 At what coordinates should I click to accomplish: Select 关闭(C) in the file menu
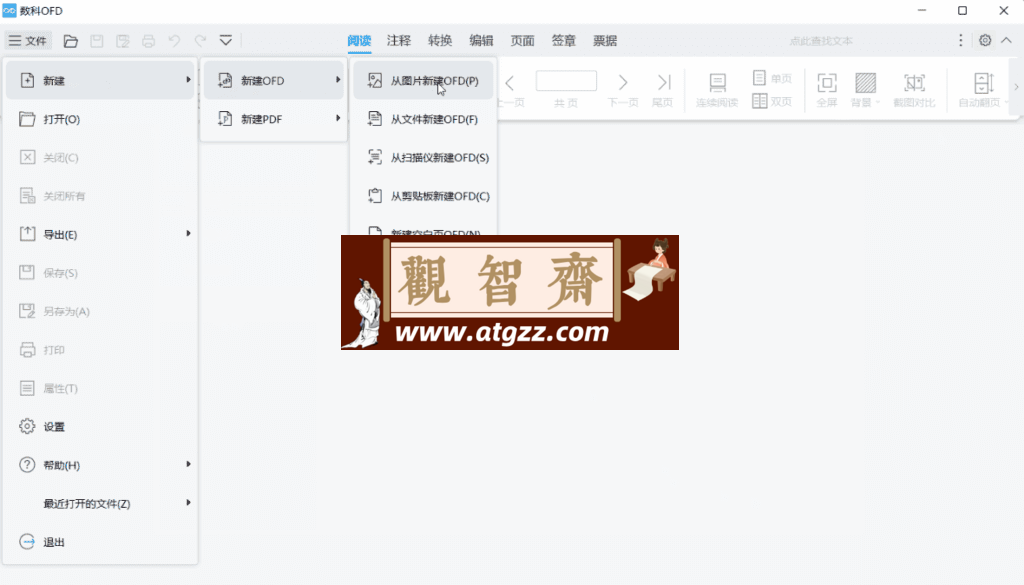101,157
